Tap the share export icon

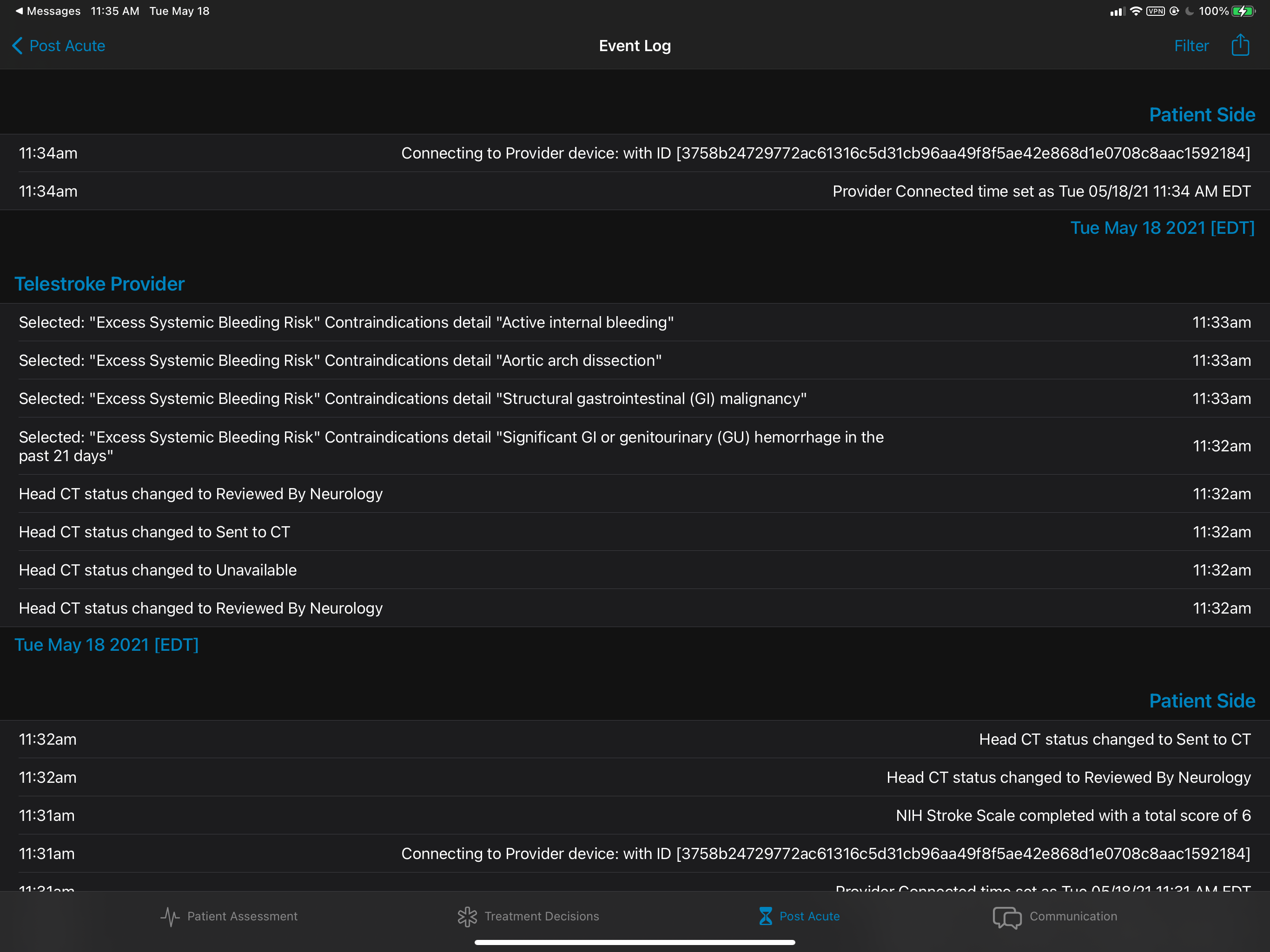click(x=1240, y=45)
